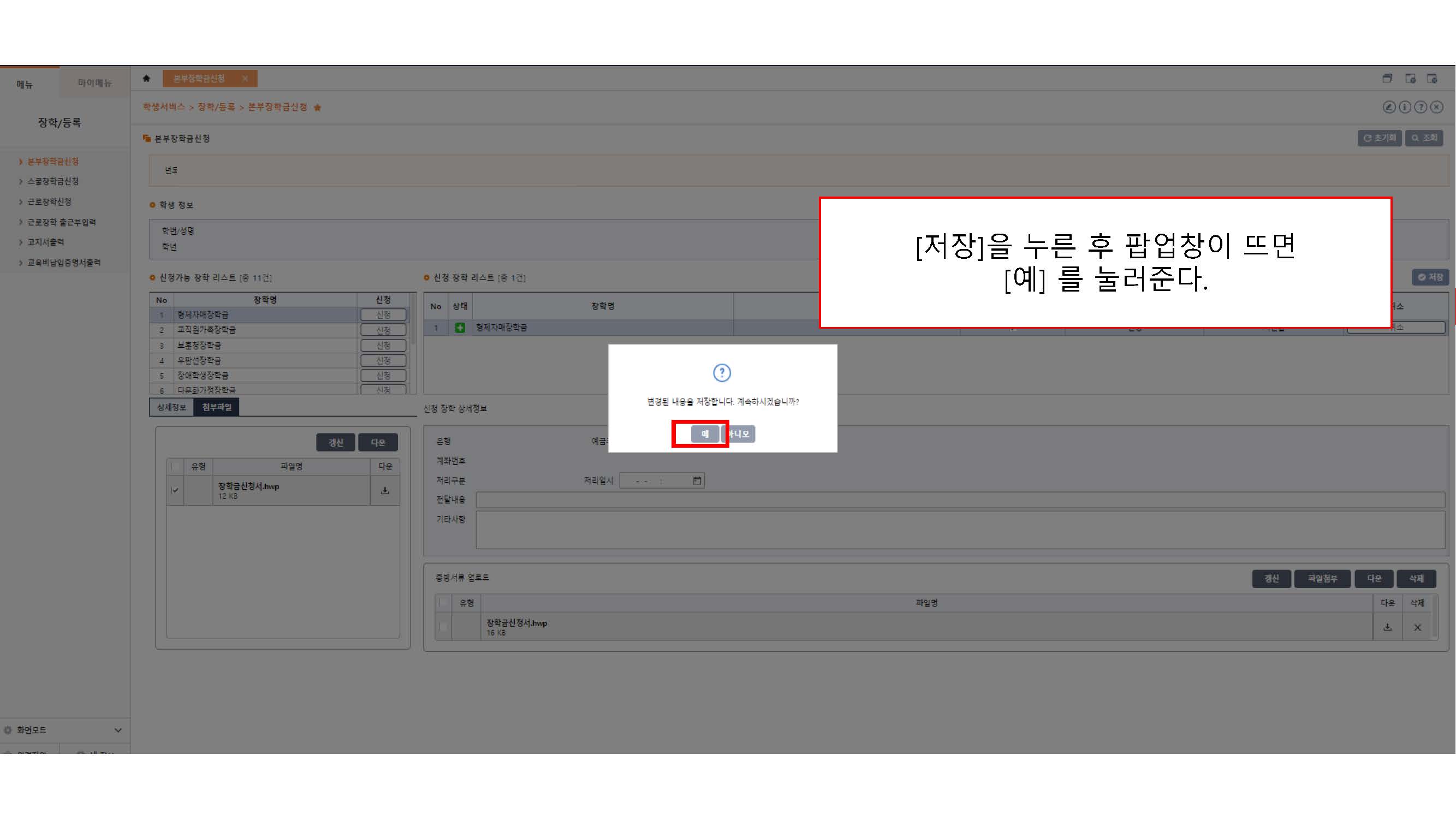Click the 저장 save button

click(1430, 277)
